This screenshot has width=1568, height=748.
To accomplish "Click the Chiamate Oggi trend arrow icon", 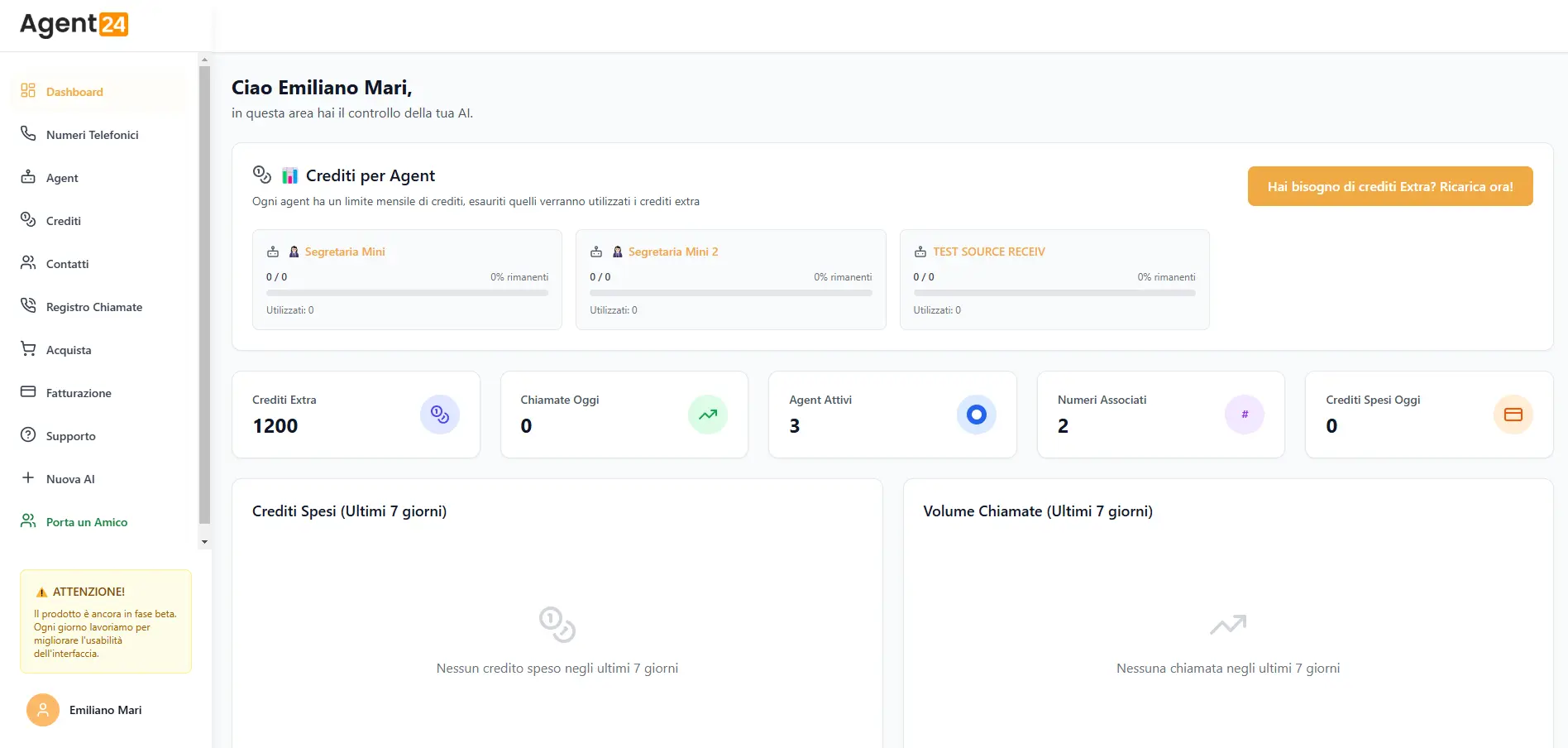I will point(707,415).
